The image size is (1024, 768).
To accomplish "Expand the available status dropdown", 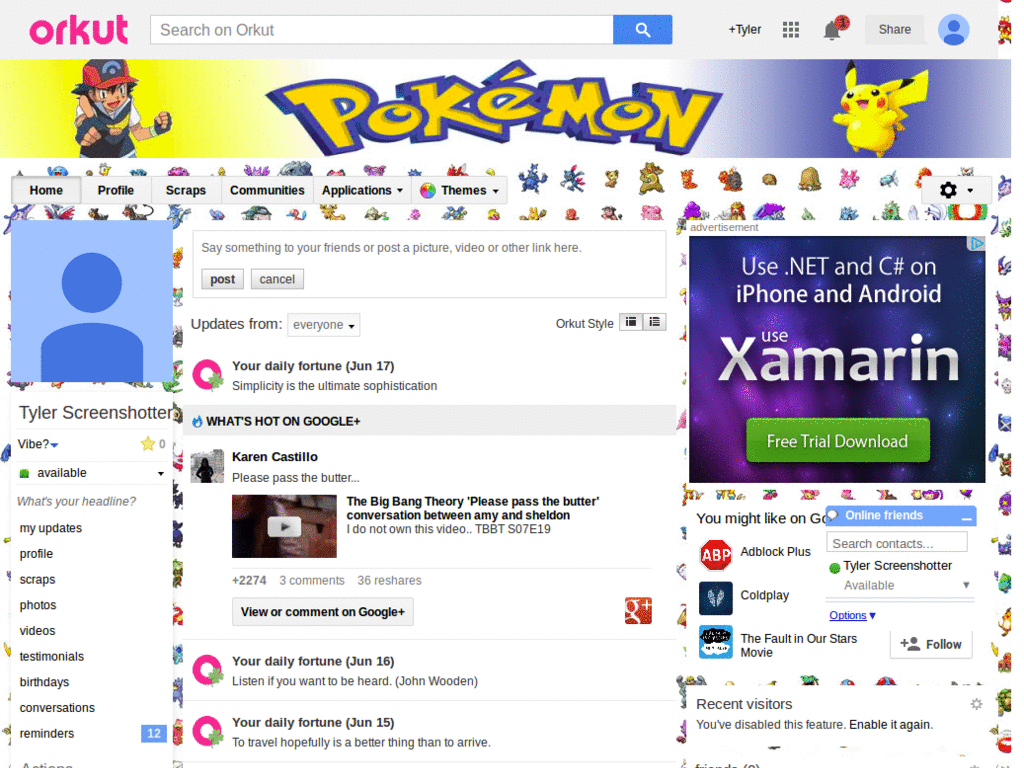I will [160, 473].
